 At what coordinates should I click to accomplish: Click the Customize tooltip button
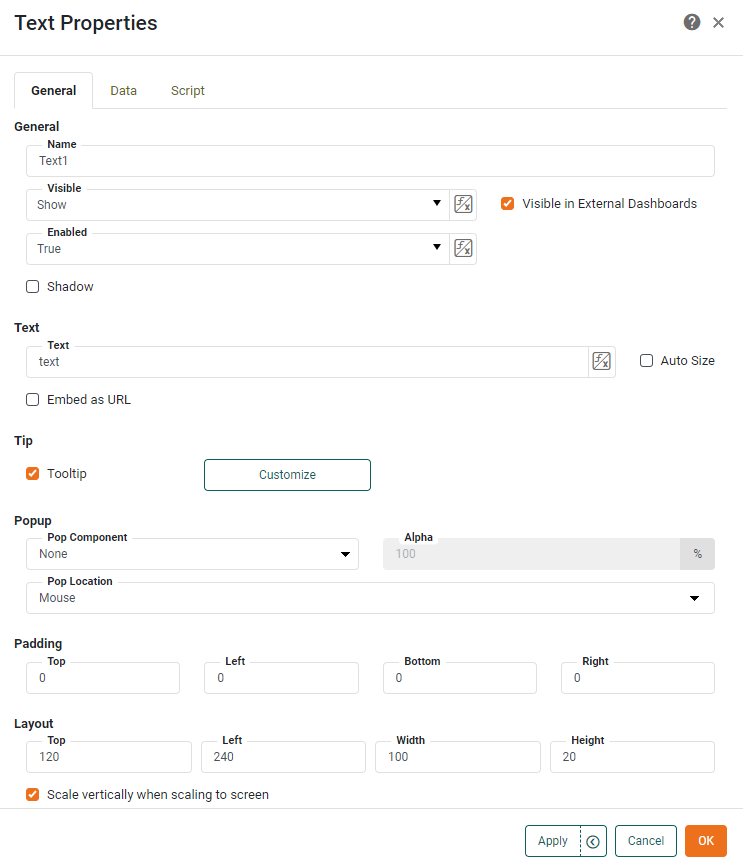pos(287,475)
